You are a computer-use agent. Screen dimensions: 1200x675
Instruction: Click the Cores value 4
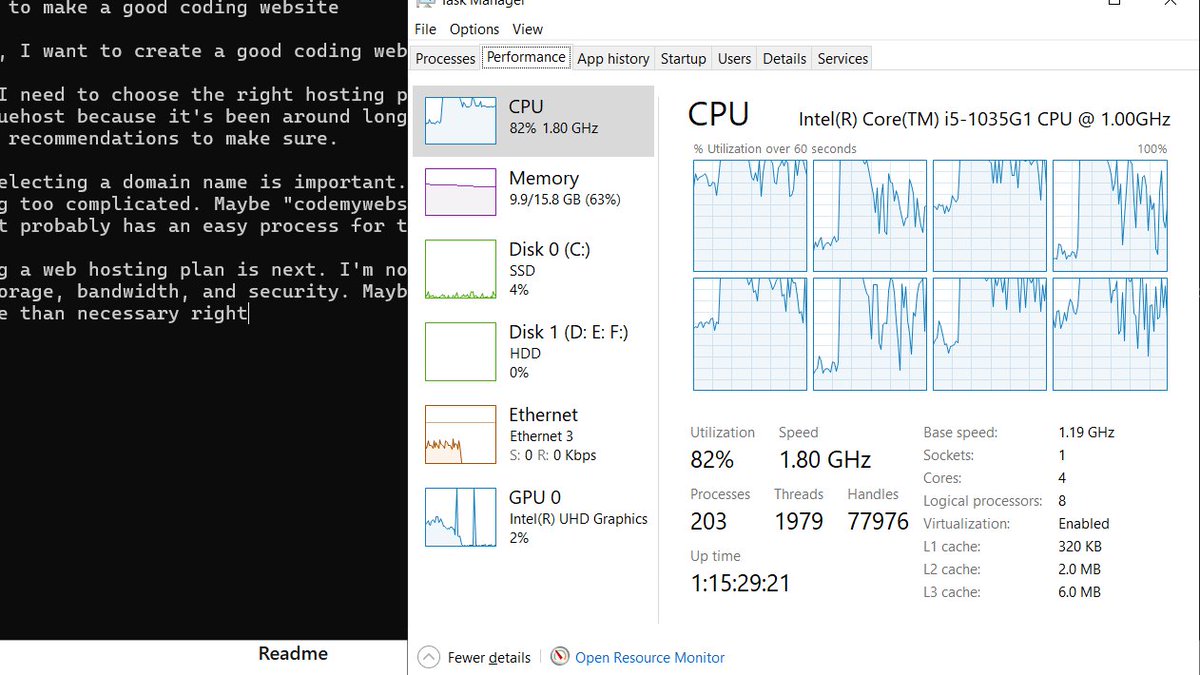click(x=1062, y=478)
